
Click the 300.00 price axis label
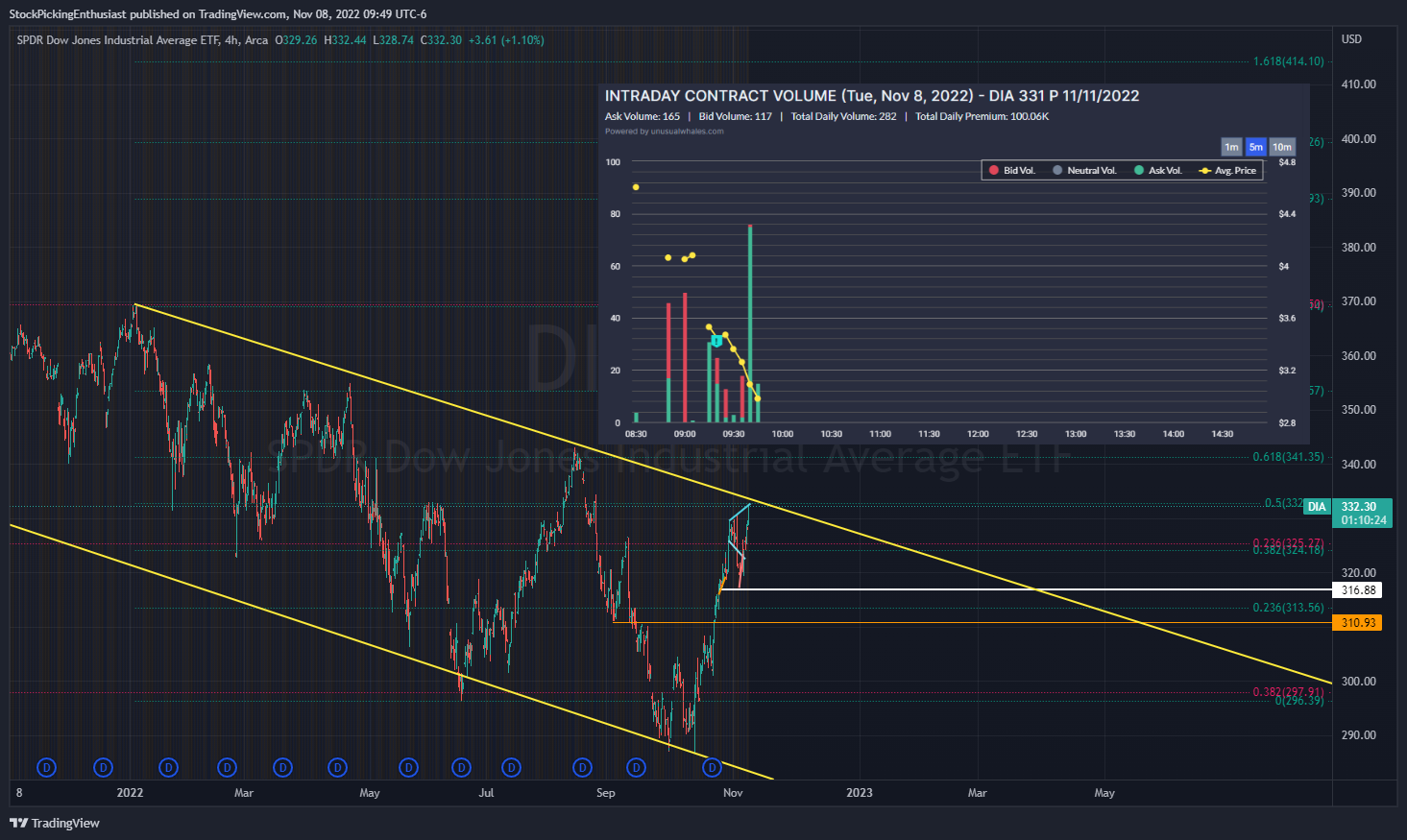(1358, 682)
